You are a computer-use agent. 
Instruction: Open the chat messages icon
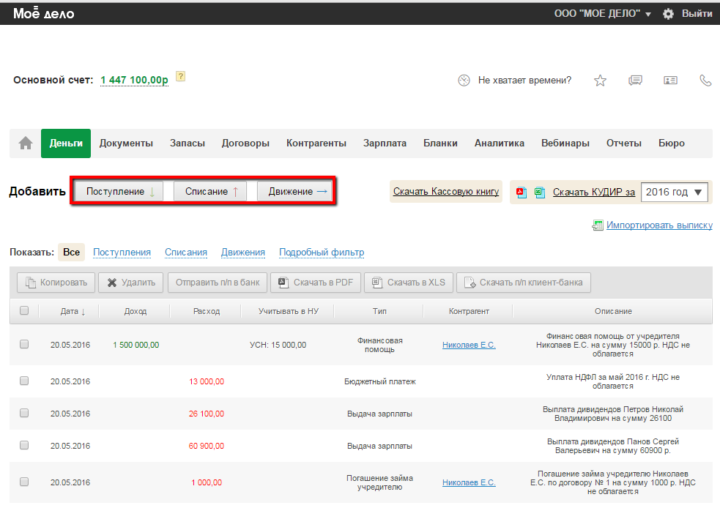(635, 80)
